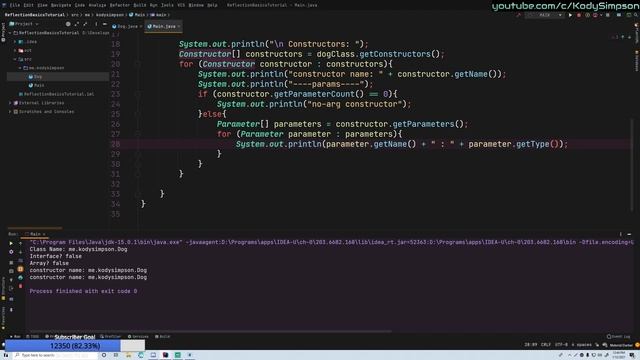Viewport: 640px width, 360px height.
Task: Click Search Everywhere magnifier icon
Action: click(x=636, y=15)
